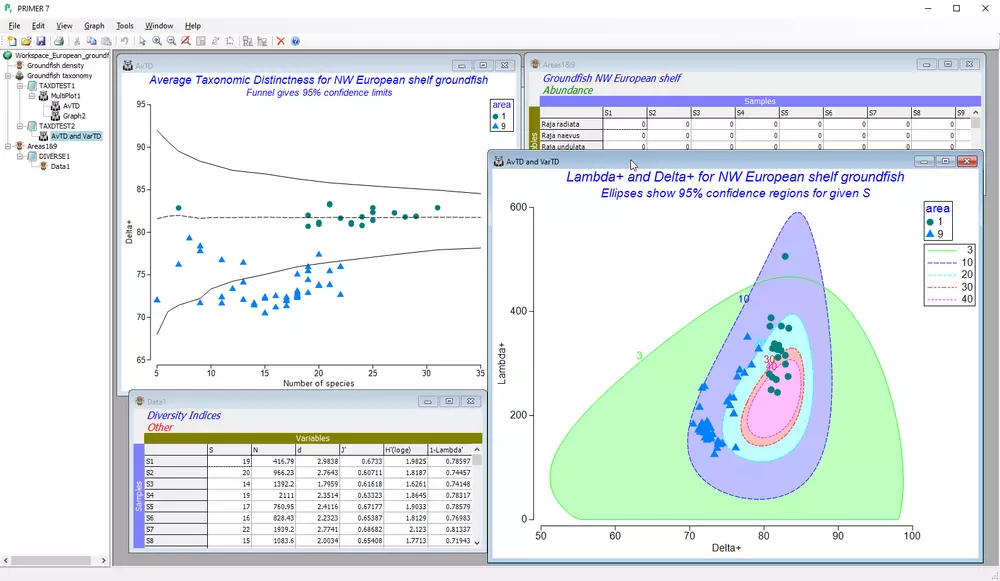Click the Open folder toolbar icon
1000x581 pixels.
point(26,41)
